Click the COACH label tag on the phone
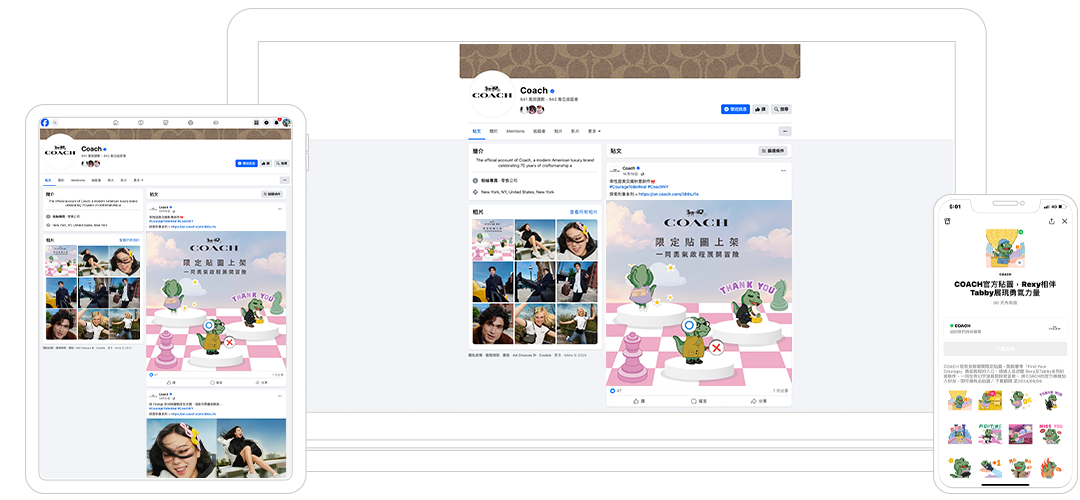Viewport: 1080px width, 500px height. [x=1006, y=274]
